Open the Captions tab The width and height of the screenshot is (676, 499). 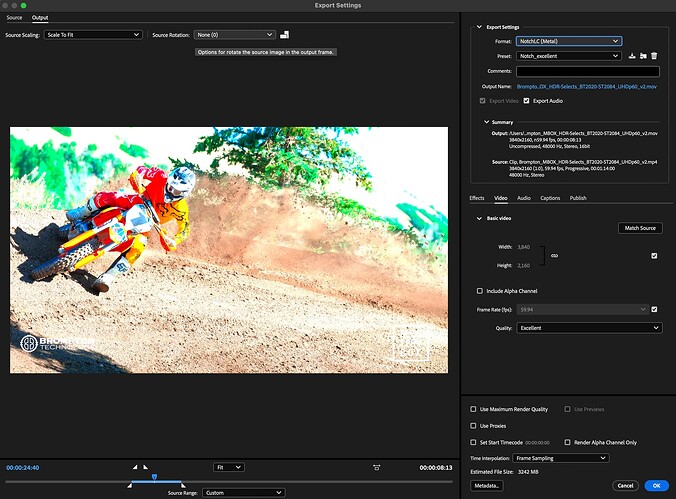(550, 198)
